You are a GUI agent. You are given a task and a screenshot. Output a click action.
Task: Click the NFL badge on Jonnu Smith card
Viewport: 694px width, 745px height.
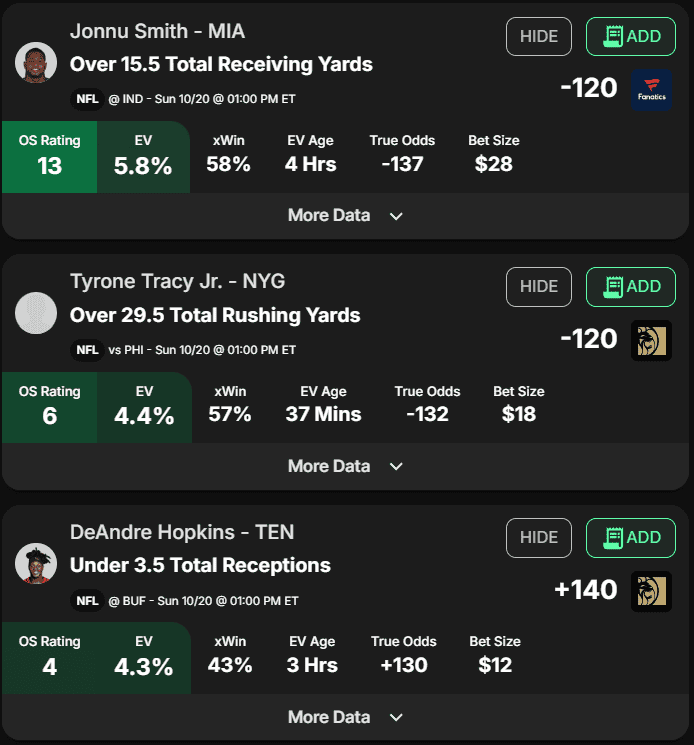pos(87,99)
